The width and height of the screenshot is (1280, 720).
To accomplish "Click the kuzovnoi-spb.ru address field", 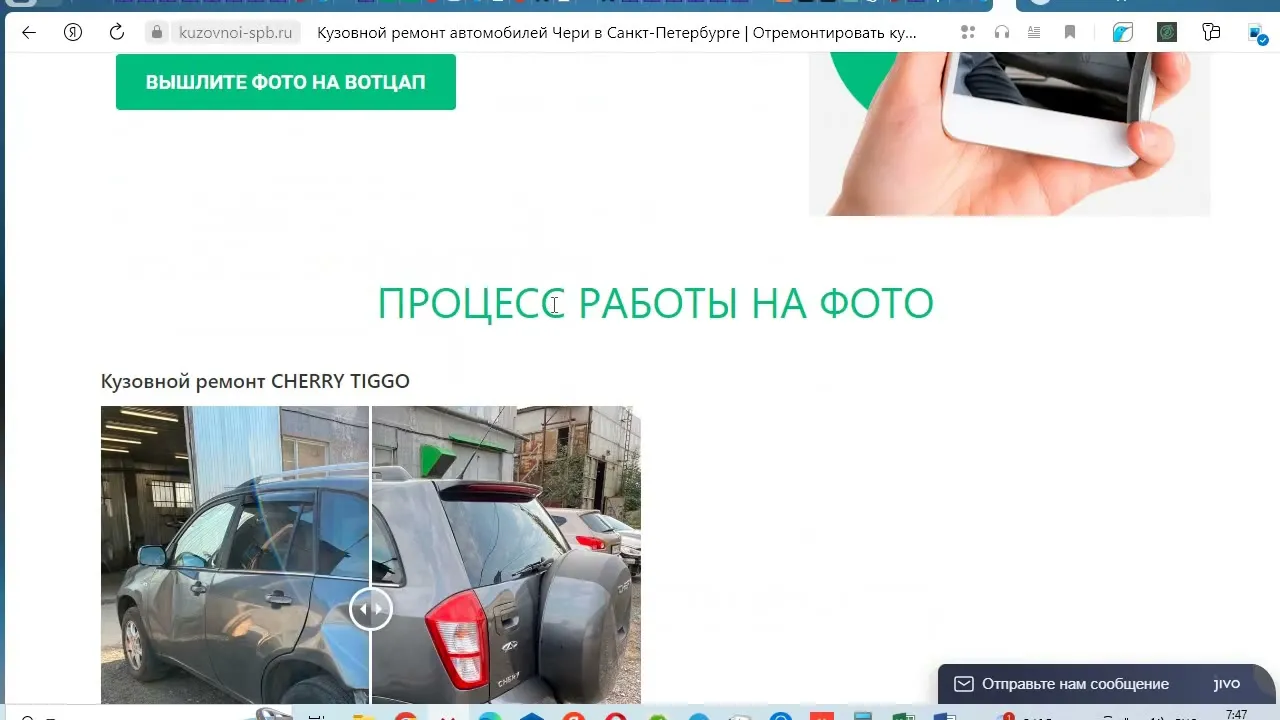I will tap(235, 32).
